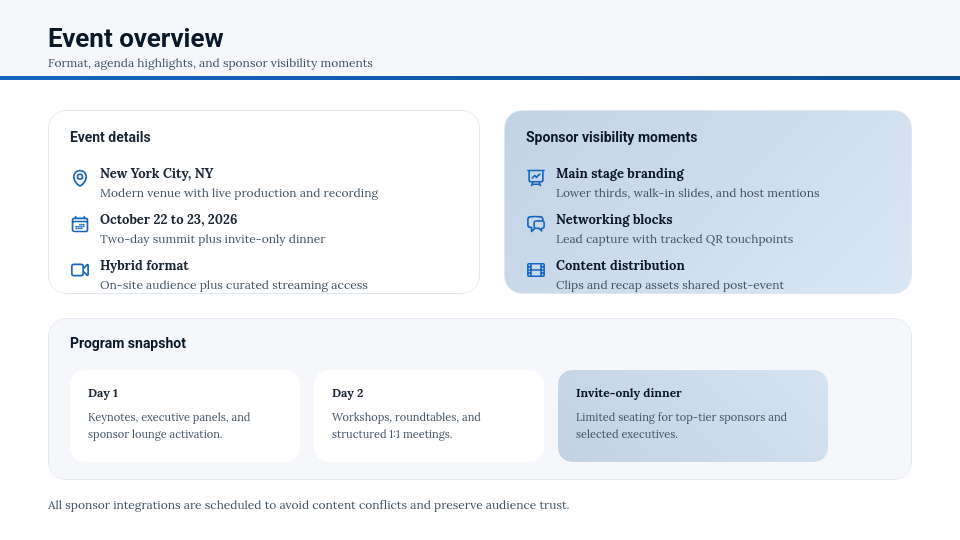Select the Day 2 program card
Image resolution: width=960 pixels, height=540 pixels.
pyautogui.click(x=429, y=416)
